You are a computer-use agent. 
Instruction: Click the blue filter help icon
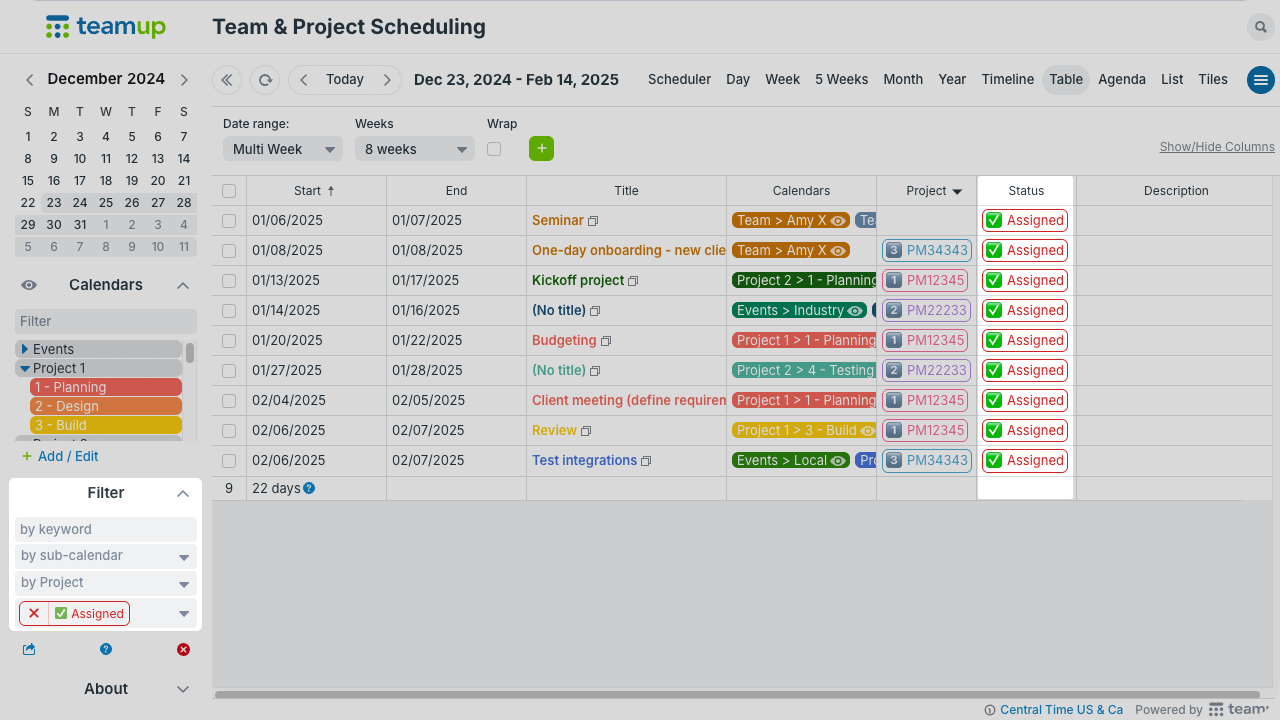coord(106,649)
